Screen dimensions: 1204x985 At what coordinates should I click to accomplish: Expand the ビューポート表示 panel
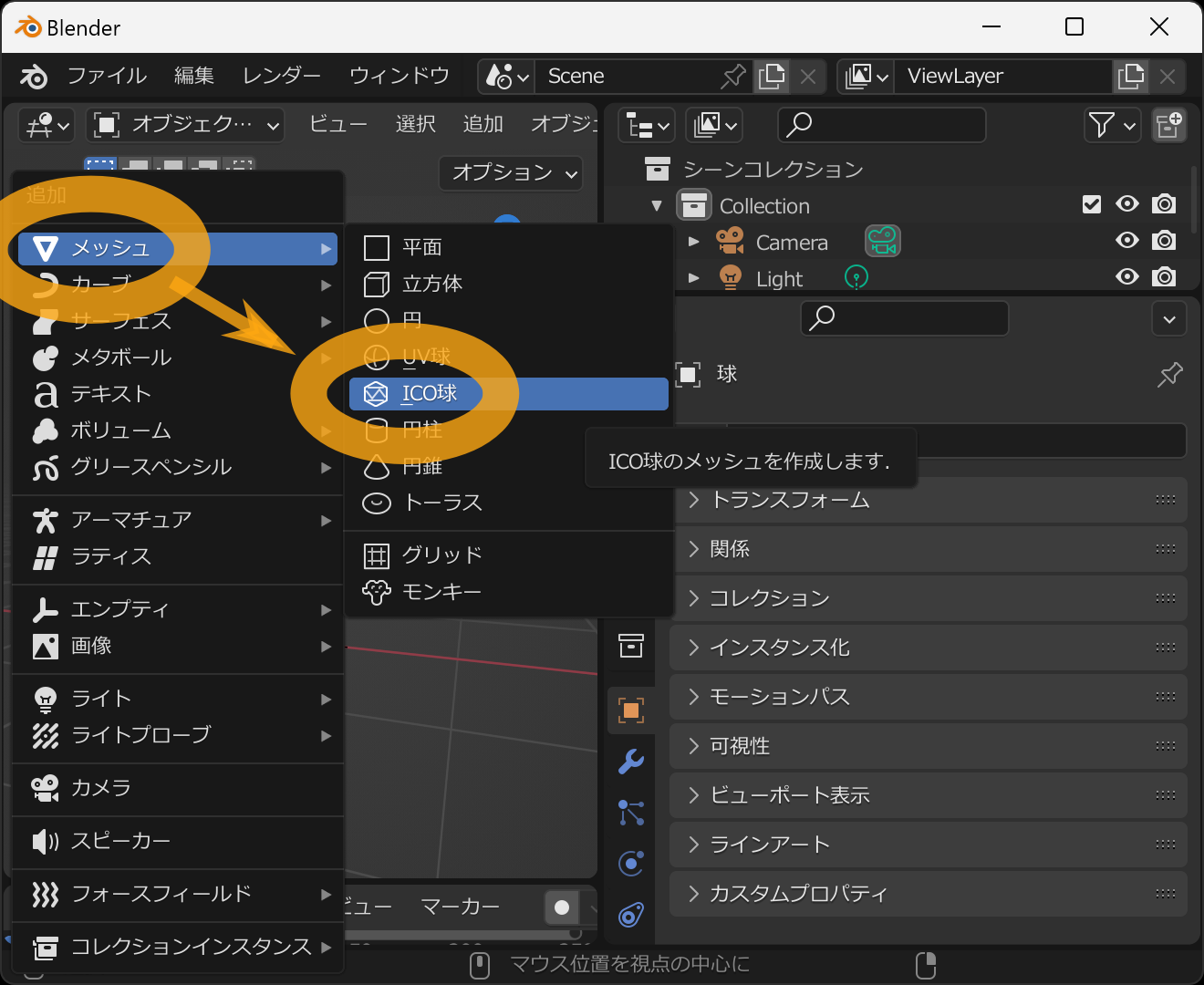[929, 795]
